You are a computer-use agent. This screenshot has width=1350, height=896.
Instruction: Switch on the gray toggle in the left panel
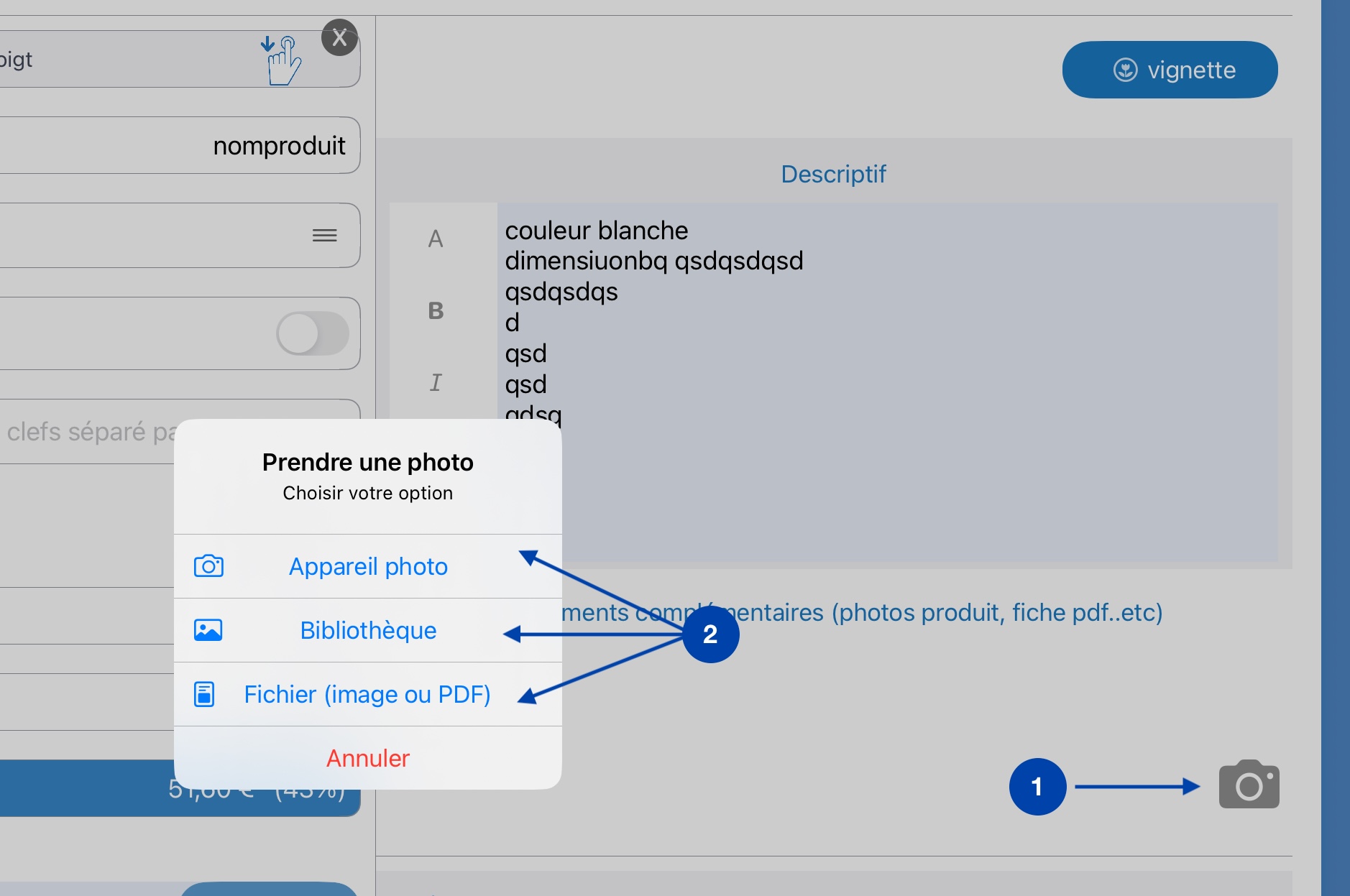313,333
